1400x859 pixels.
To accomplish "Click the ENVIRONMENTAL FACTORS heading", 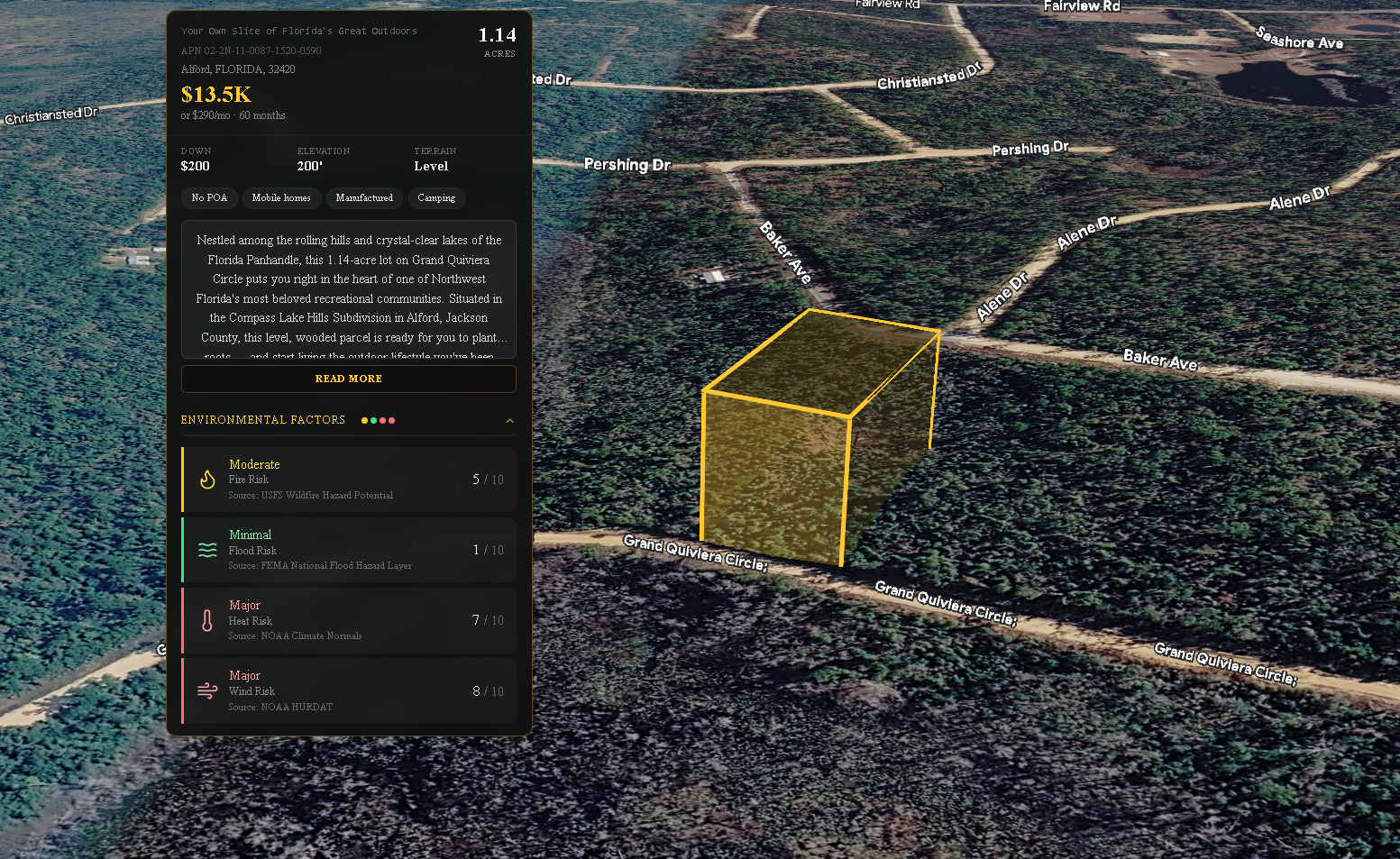I will [263, 420].
